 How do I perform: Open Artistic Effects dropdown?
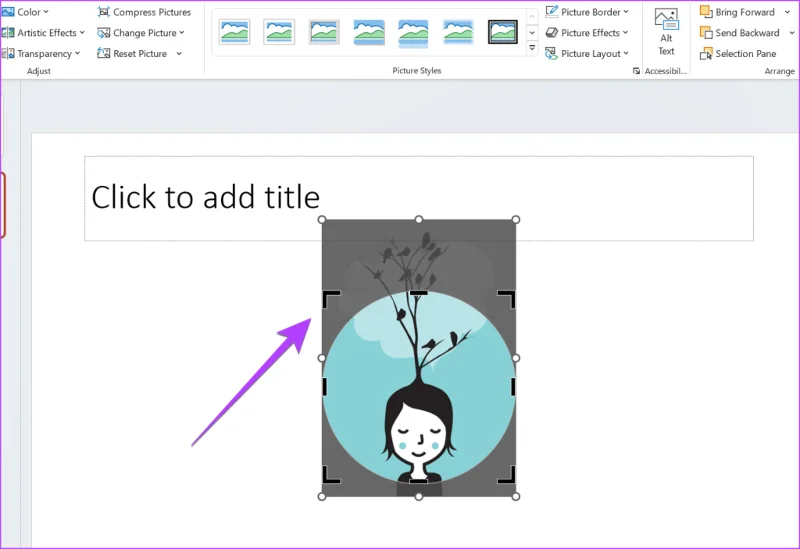(43, 33)
